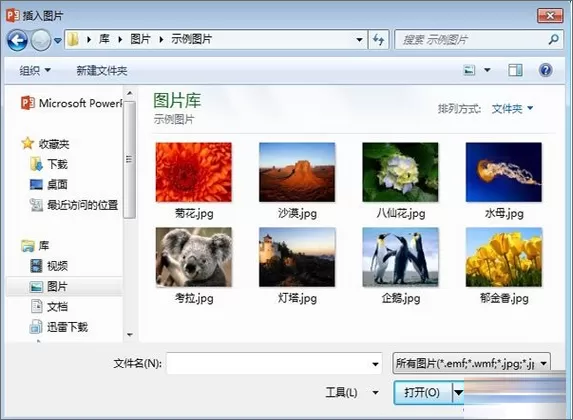The height and width of the screenshot is (420, 573).
Task: Click the 库 libraries node
Action: (x=35, y=246)
